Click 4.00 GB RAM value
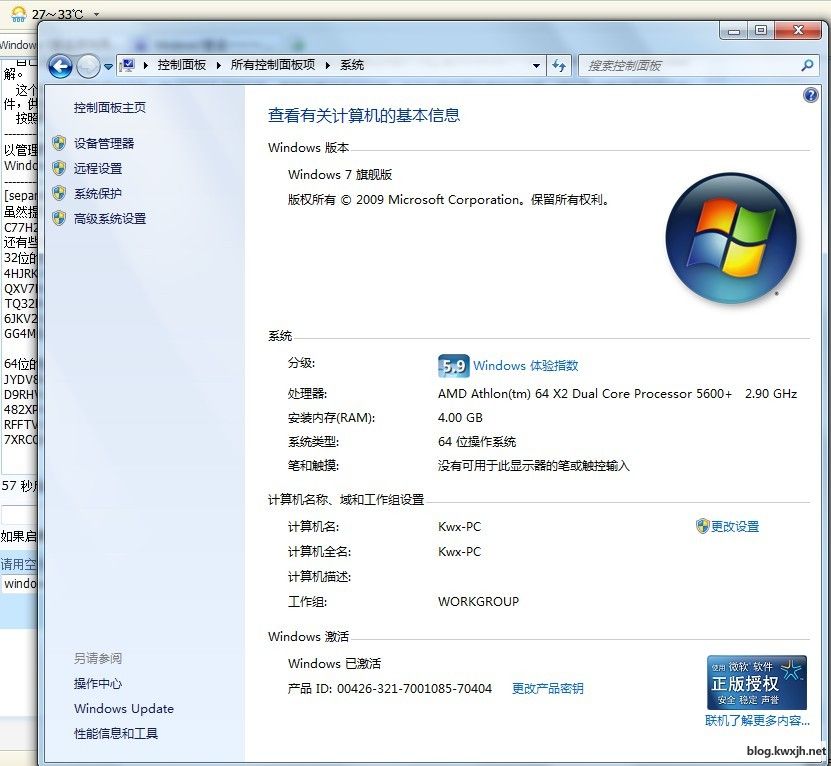This screenshot has height=766, width=831. point(460,418)
